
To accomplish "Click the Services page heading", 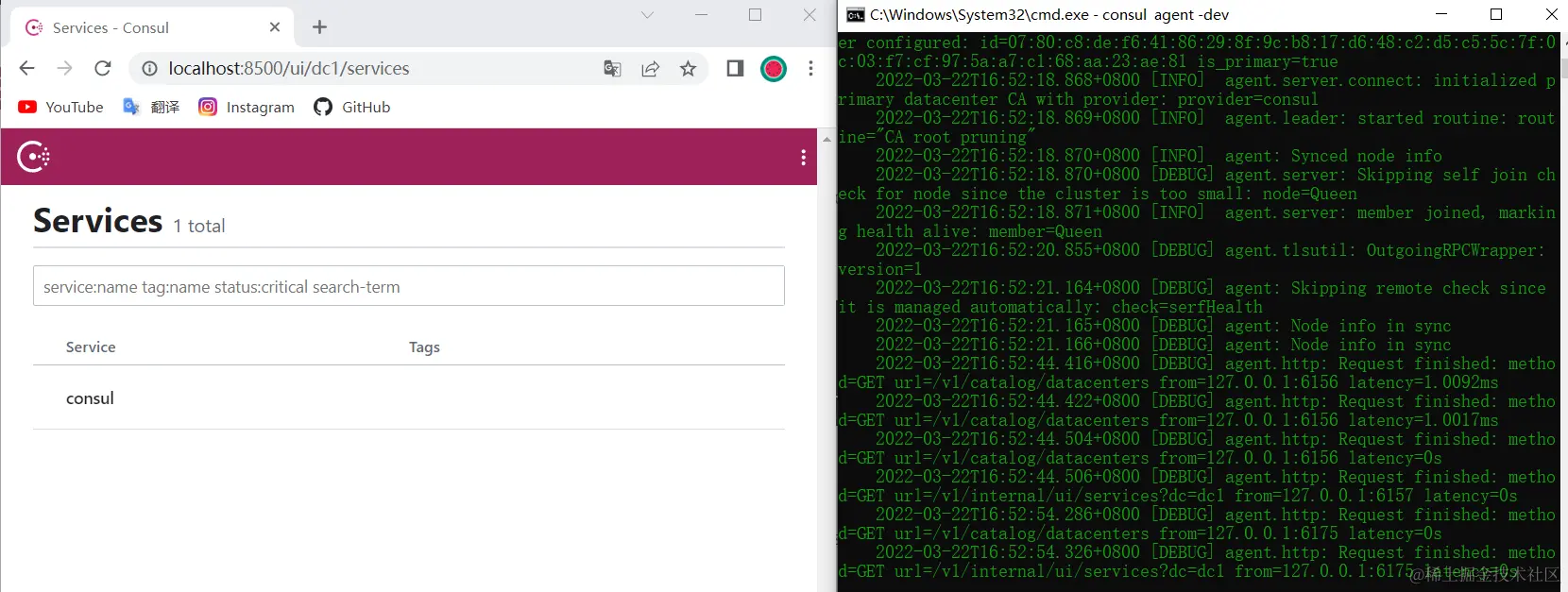I will tap(98, 221).
